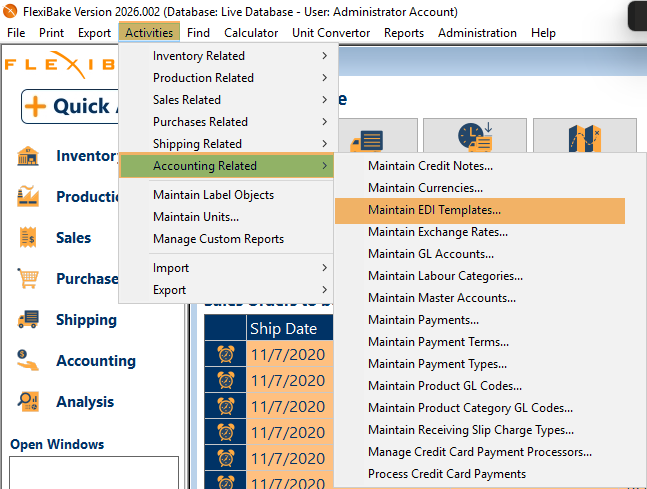Expand the Shipping Related submenu arrow

325,144
